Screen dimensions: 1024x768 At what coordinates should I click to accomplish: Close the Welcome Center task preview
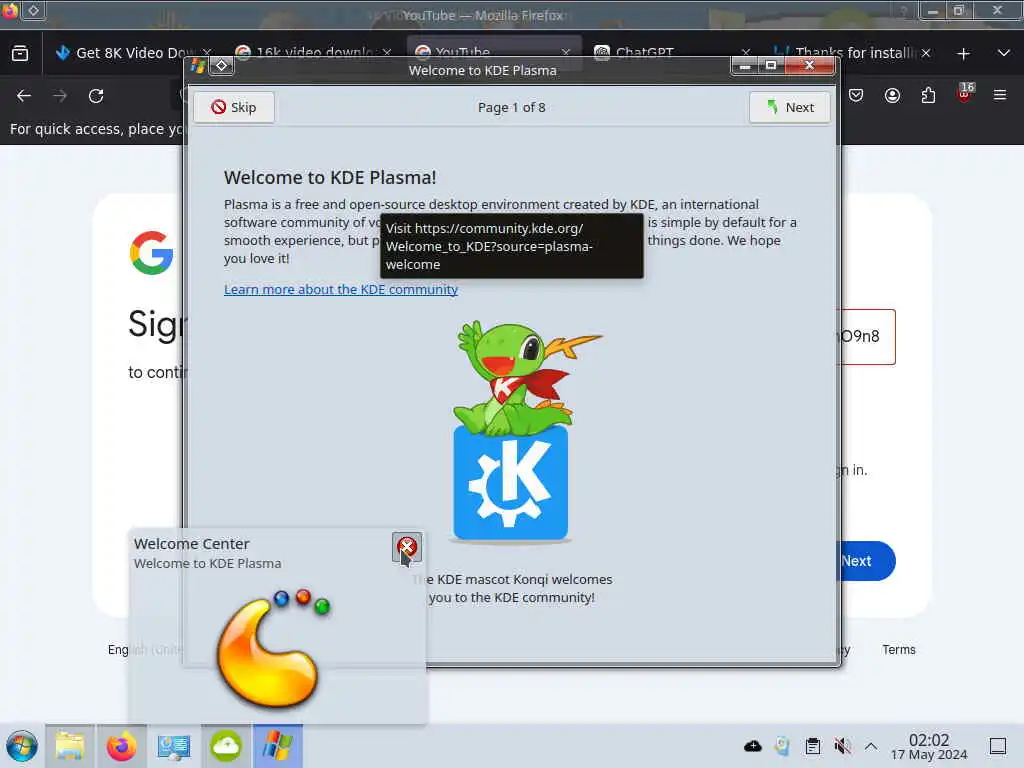click(x=407, y=547)
